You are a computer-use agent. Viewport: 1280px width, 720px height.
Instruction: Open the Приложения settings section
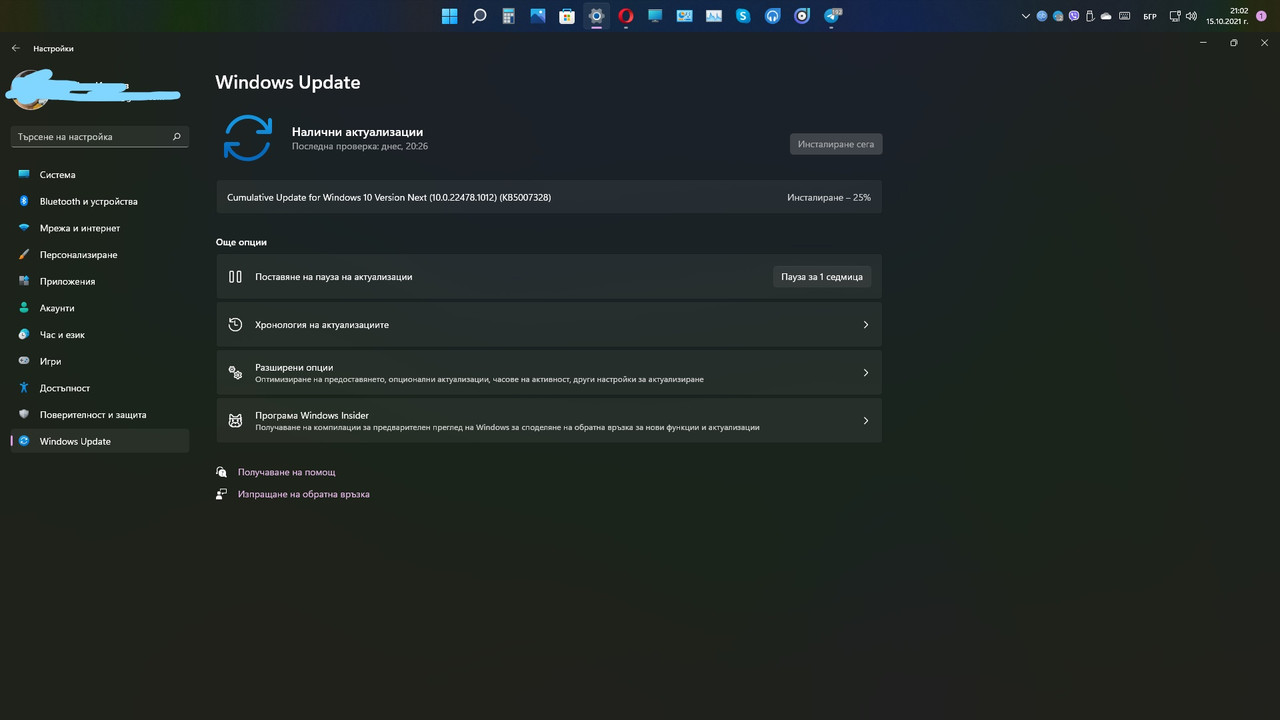[x=99, y=281]
